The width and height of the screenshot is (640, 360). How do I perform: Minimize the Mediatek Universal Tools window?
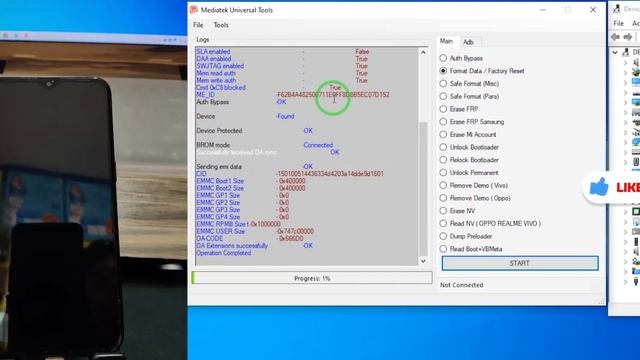pos(542,10)
